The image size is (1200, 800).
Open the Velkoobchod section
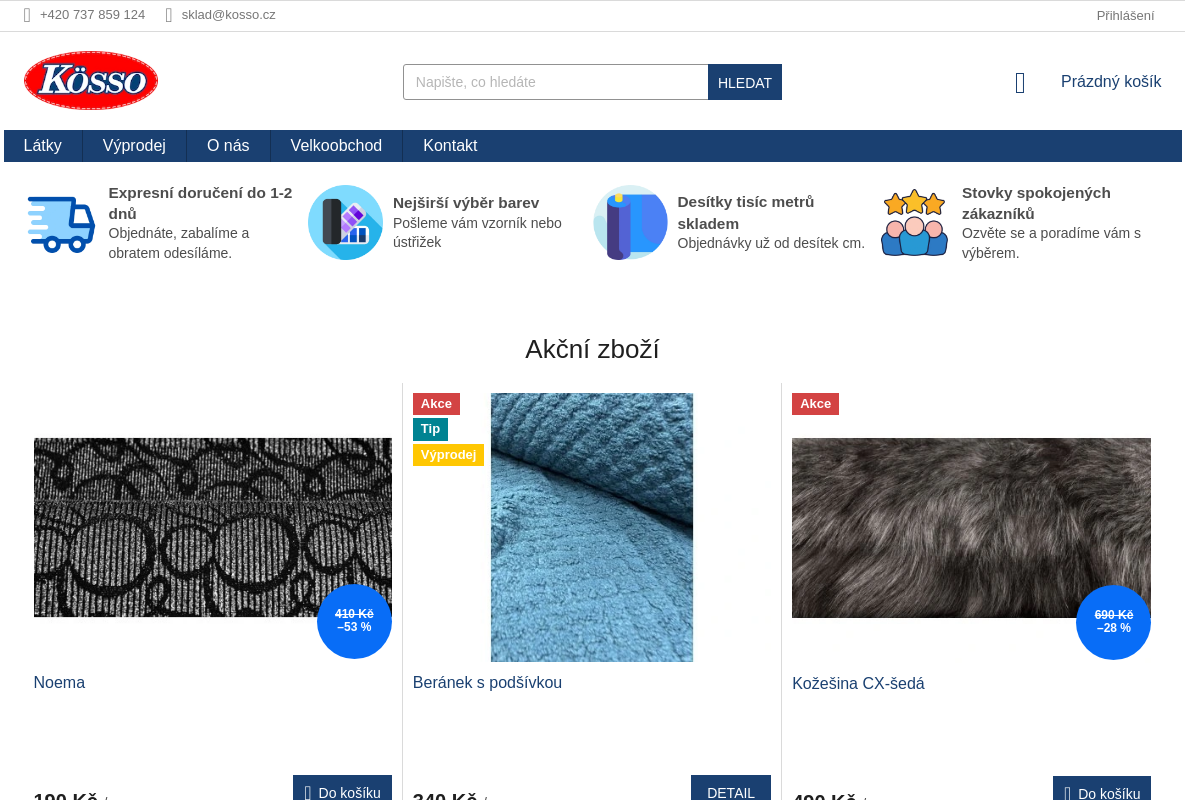[x=336, y=146]
